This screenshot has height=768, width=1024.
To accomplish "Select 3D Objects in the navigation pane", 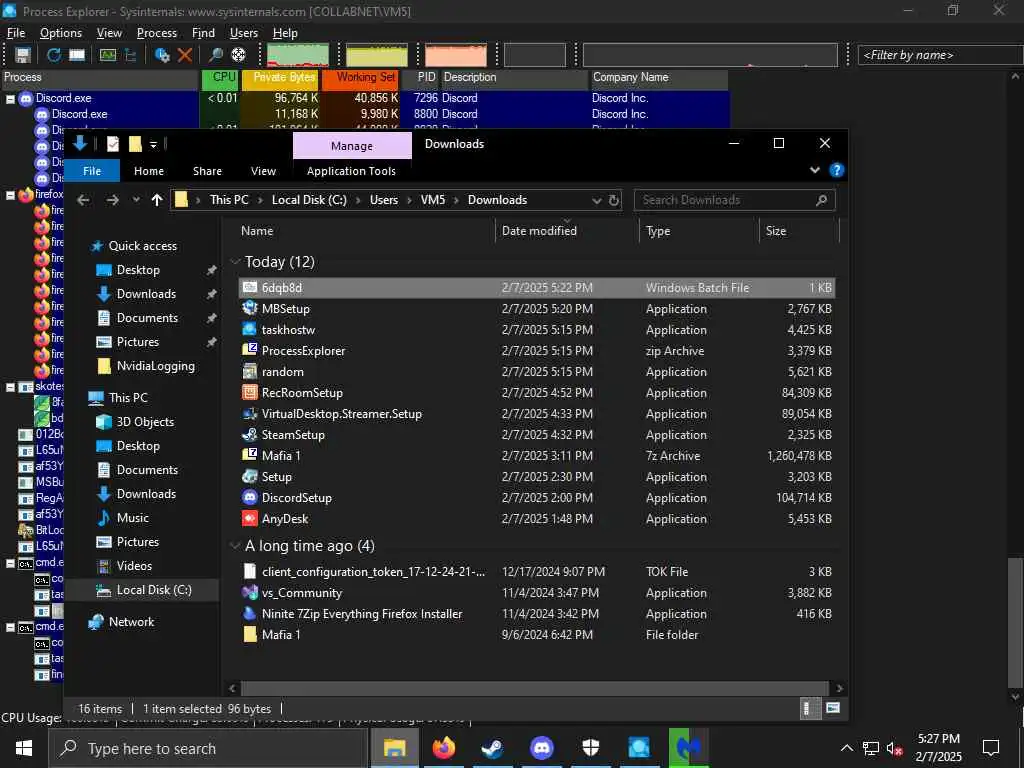I will [145, 422].
